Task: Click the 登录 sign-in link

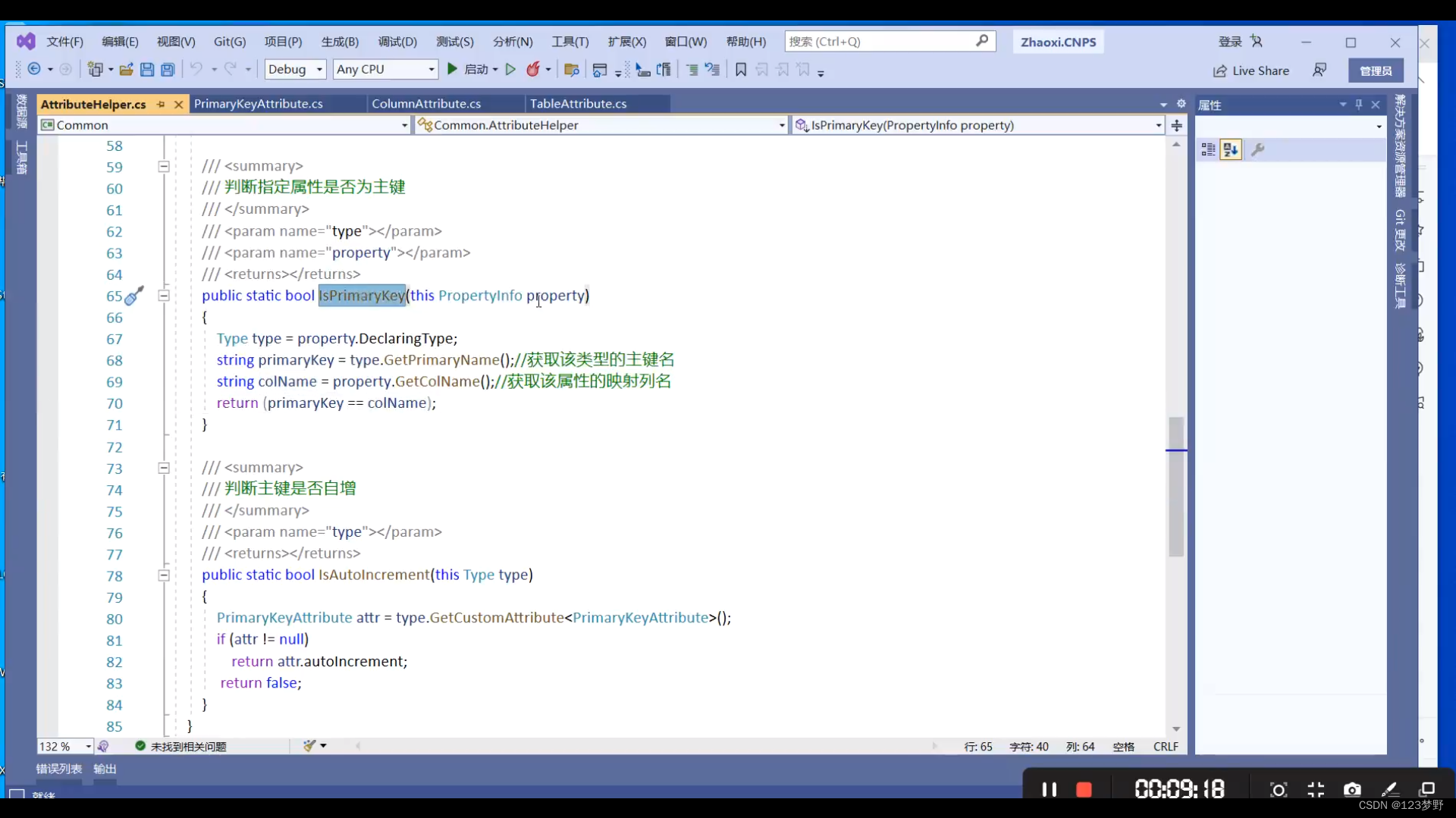Action: point(1230,42)
